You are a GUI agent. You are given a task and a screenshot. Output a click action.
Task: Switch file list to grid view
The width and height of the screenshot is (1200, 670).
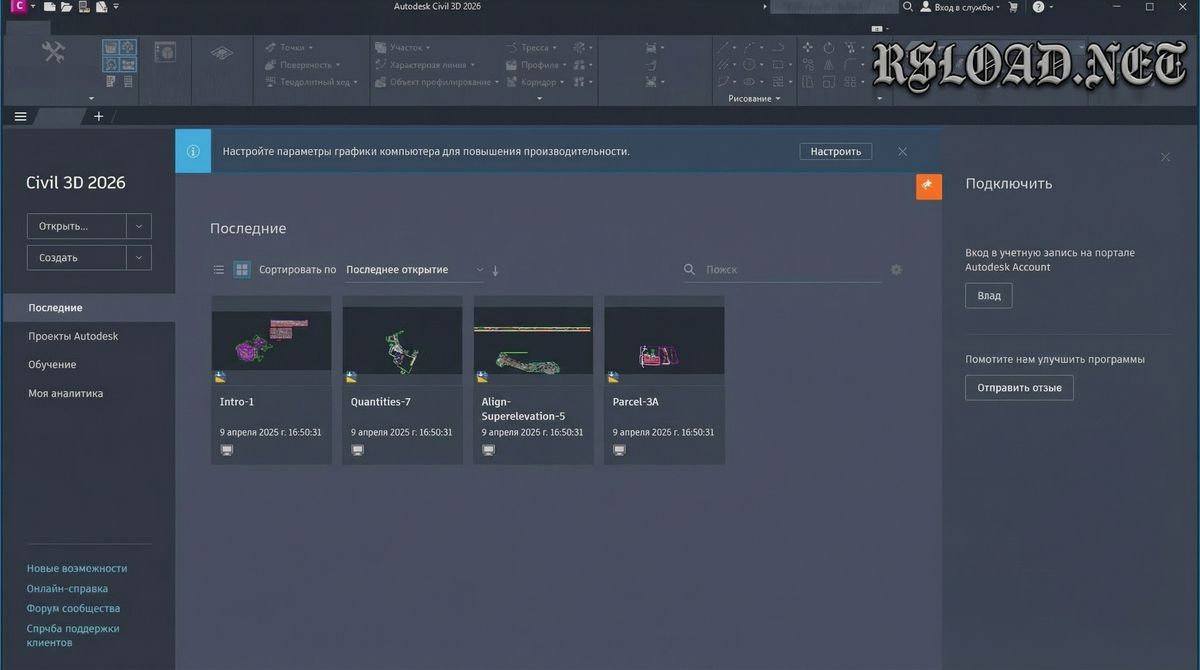point(242,269)
